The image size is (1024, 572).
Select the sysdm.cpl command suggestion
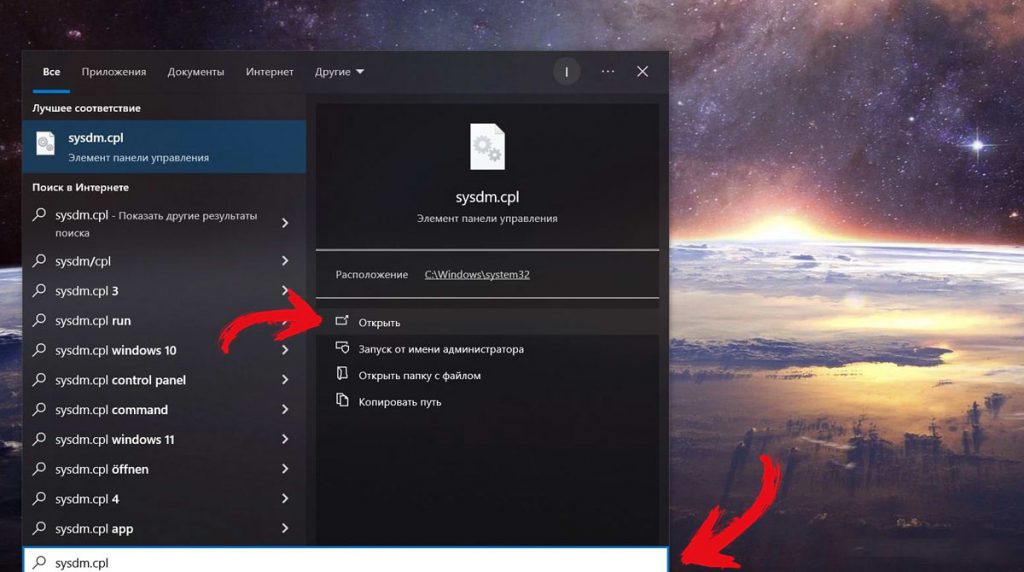(164, 410)
